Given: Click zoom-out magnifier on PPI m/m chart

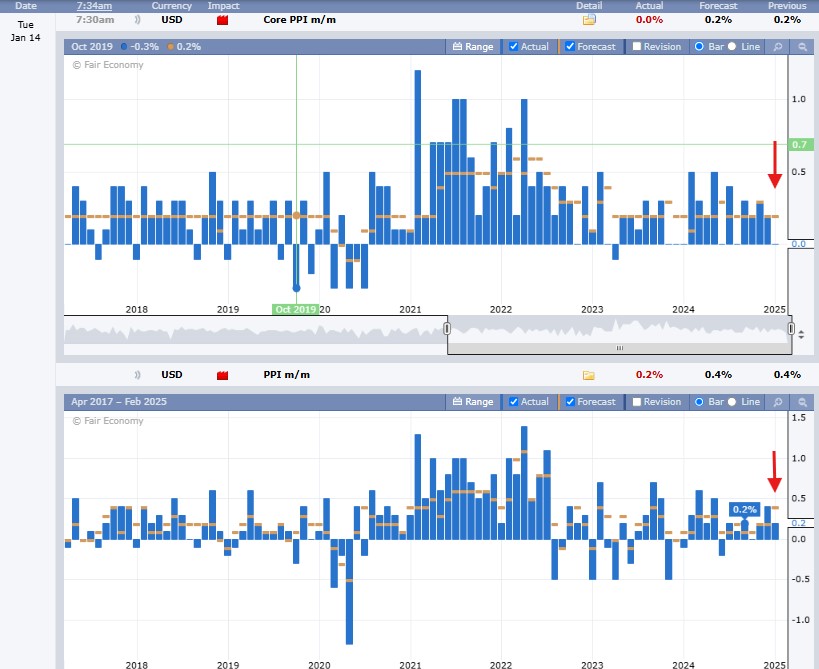Looking at the screenshot, I should [802, 402].
